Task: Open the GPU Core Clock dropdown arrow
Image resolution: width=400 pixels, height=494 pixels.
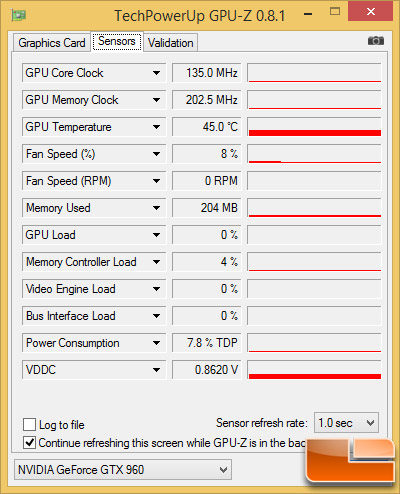Action: click(x=156, y=73)
